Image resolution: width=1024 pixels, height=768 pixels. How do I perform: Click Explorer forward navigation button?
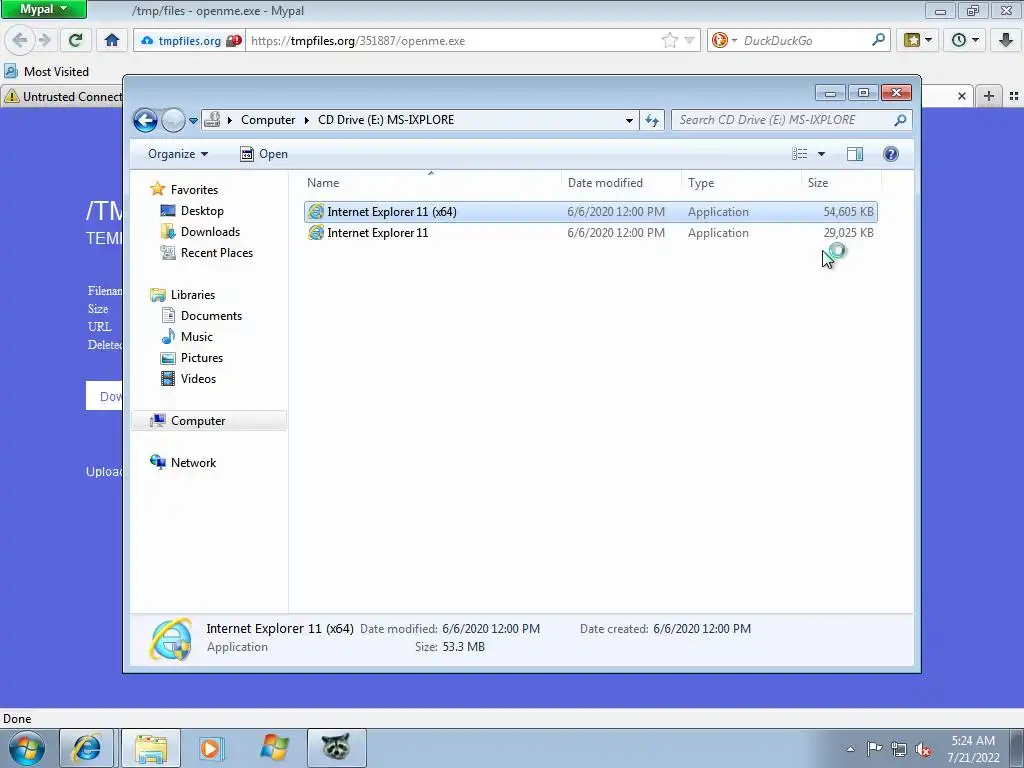pyautogui.click(x=173, y=120)
